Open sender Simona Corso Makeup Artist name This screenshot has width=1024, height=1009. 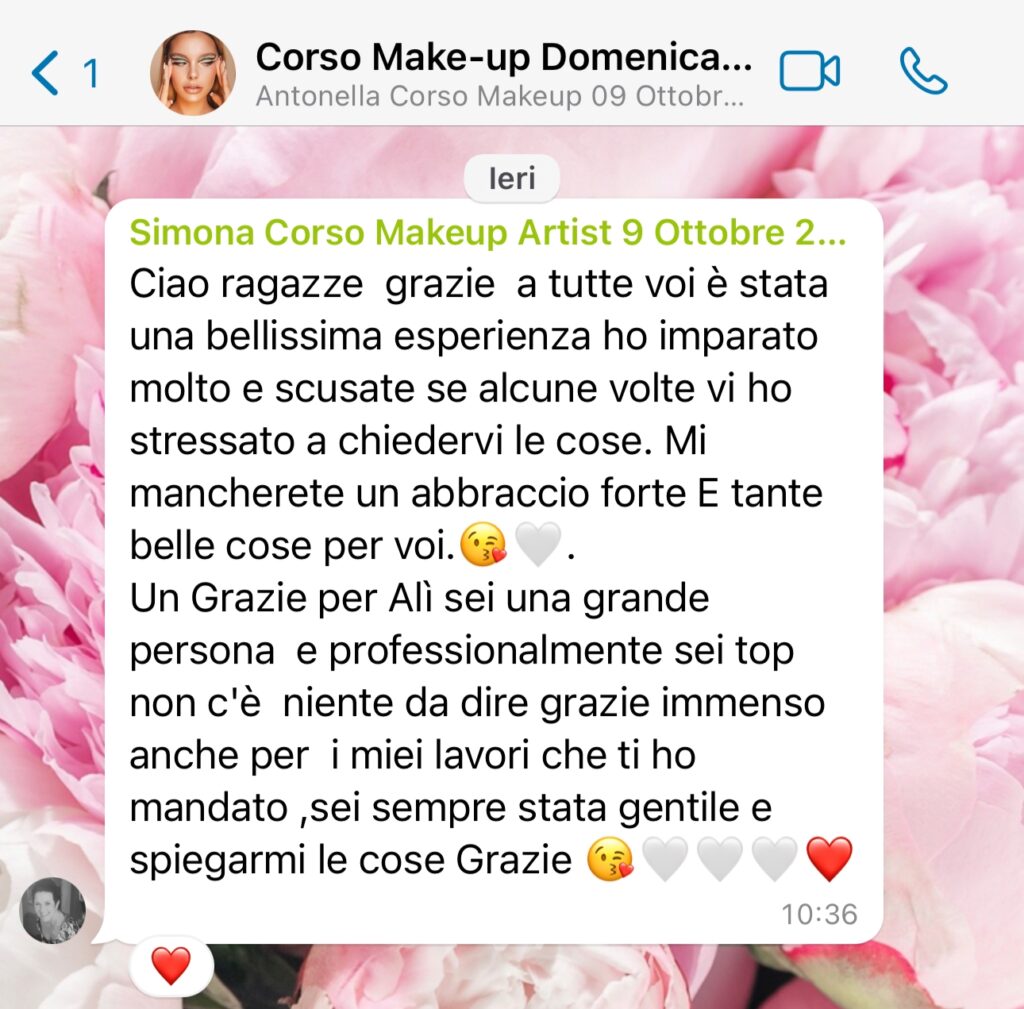[487, 232]
